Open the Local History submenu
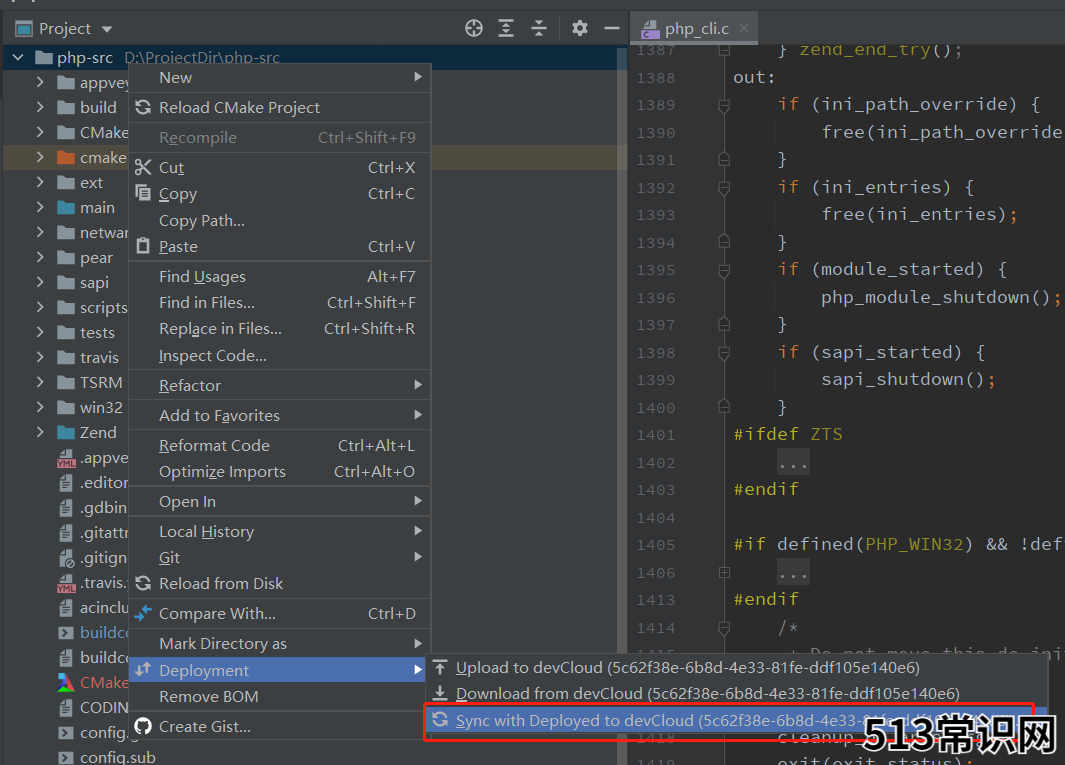1065x765 pixels. point(280,531)
